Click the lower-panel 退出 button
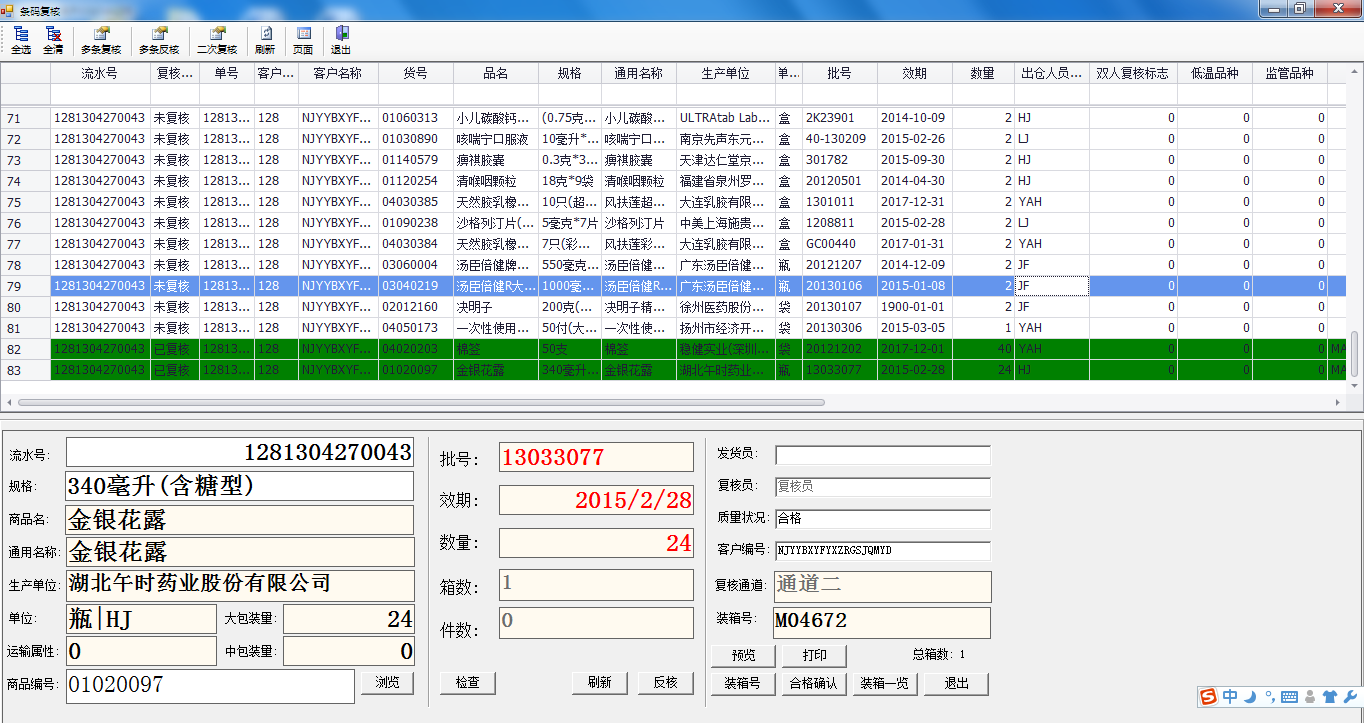The image size is (1364, 723). coord(956,684)
